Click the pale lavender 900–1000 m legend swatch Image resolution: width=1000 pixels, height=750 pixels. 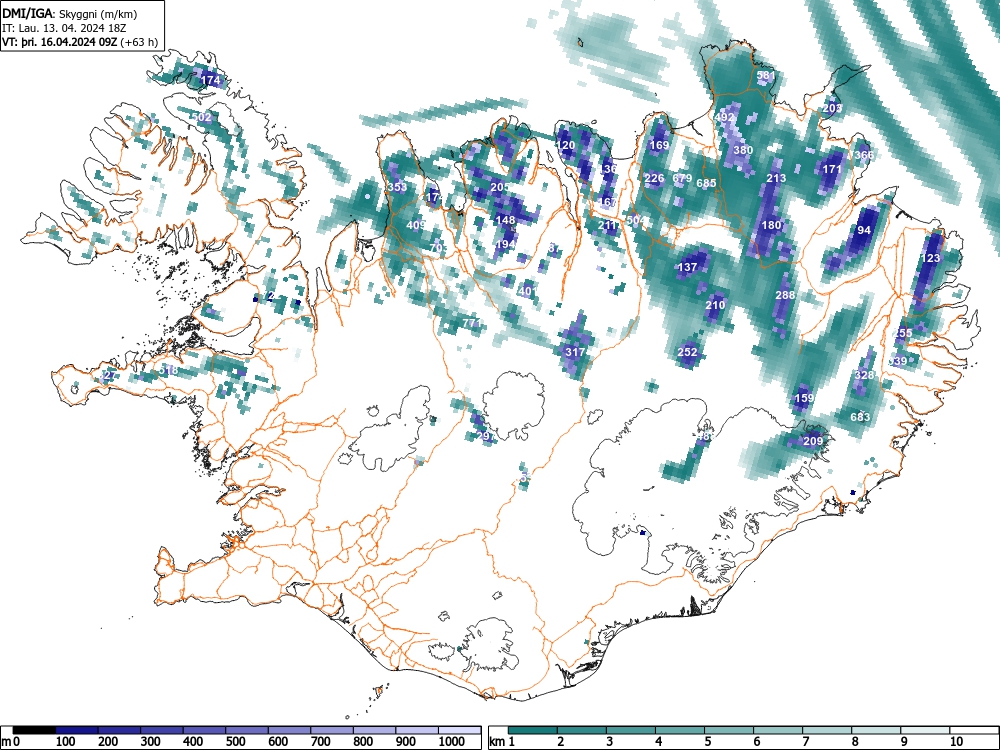pyautogui.click(x=417, y=730)
